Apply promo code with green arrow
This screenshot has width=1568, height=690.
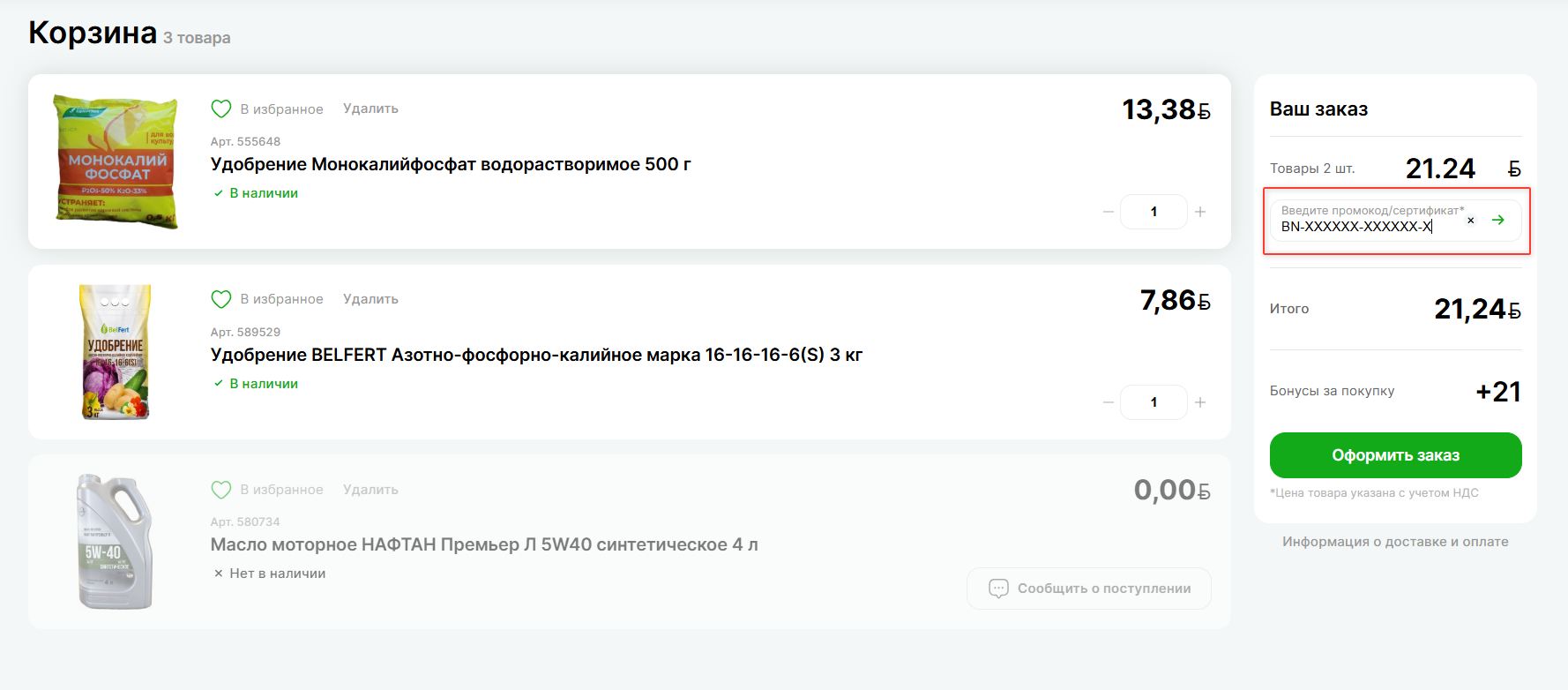click(1497, 220)
